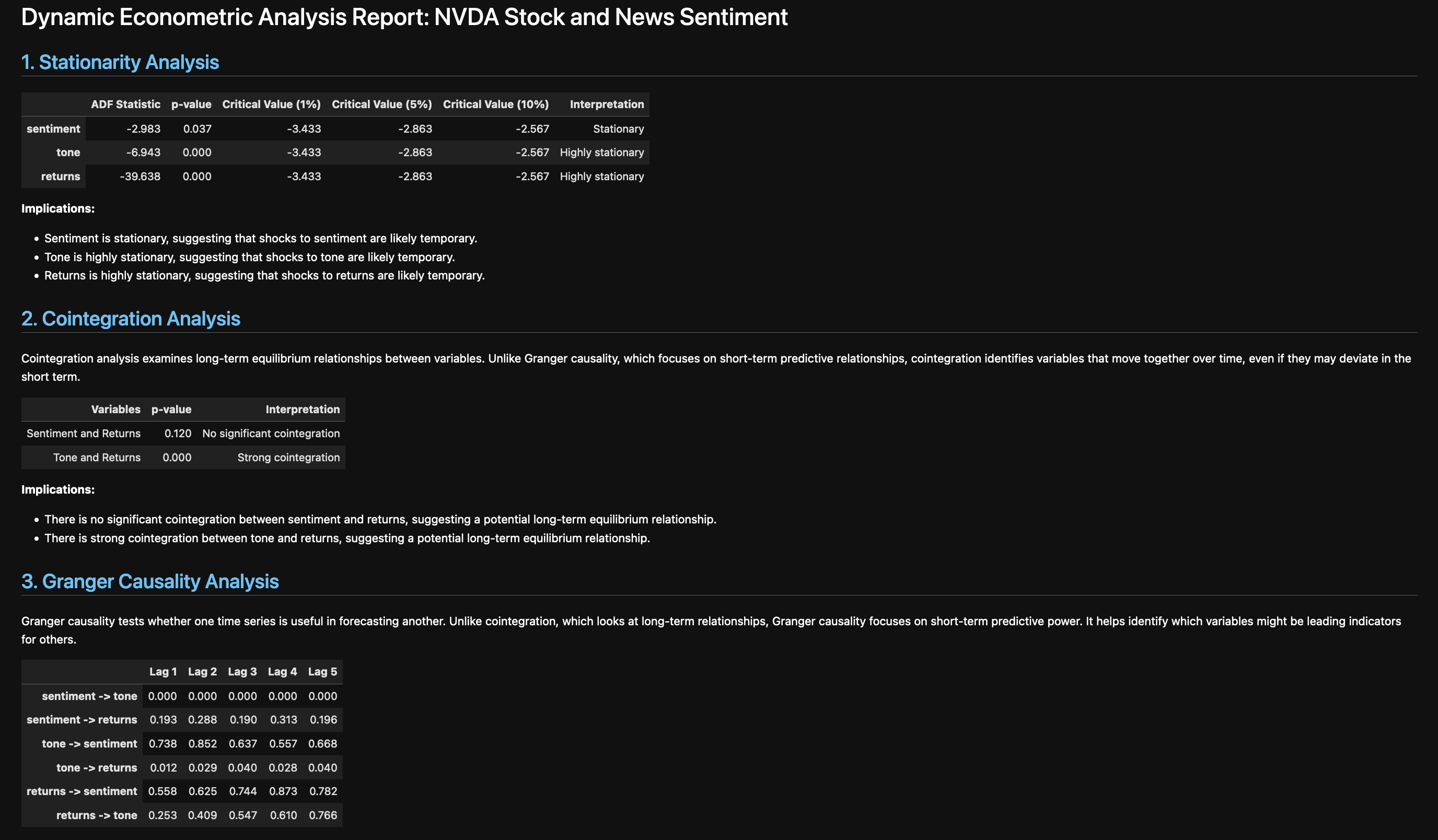
Task: Click the returns -> tone Lag 5 value
Action: coord(322,815)
